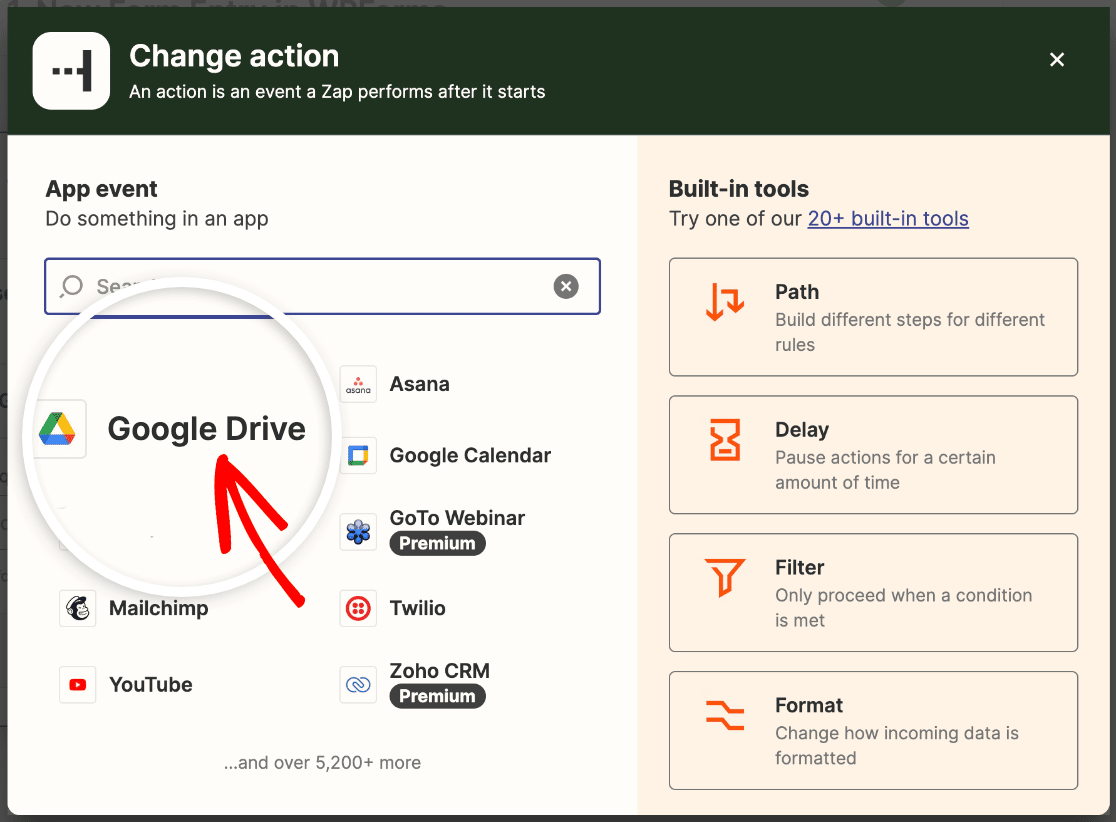Select YouTube from the app list
1116x822 pixels.
151,685
